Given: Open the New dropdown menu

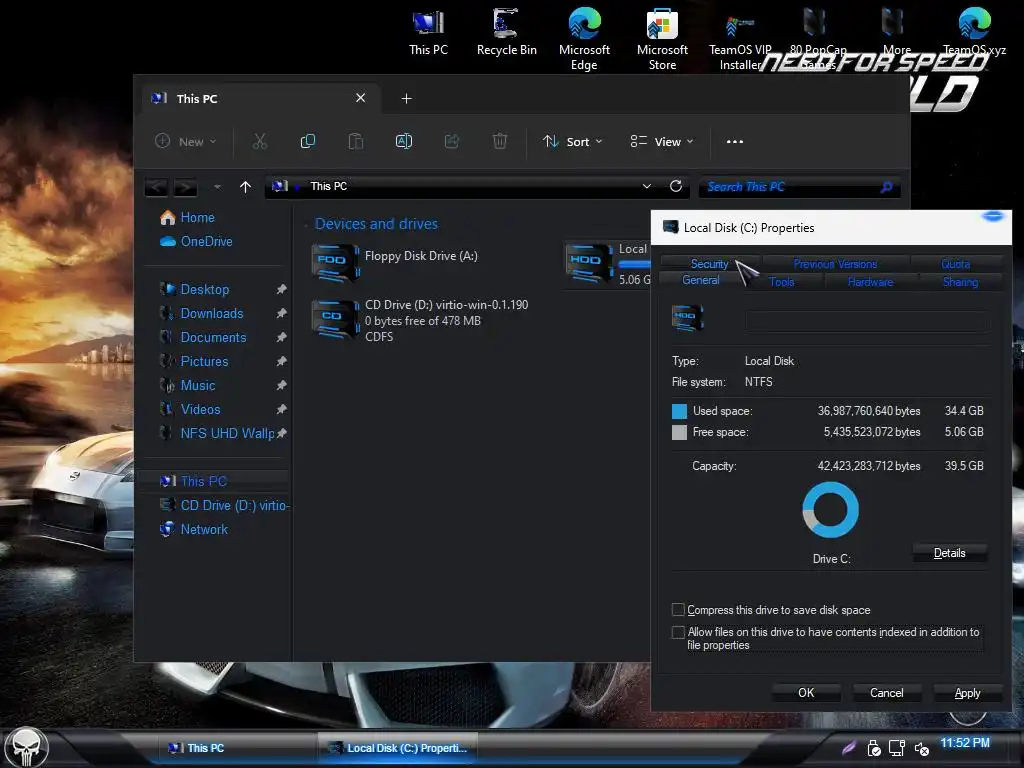Looking at the screenshot, I should (x=185, y=141).
